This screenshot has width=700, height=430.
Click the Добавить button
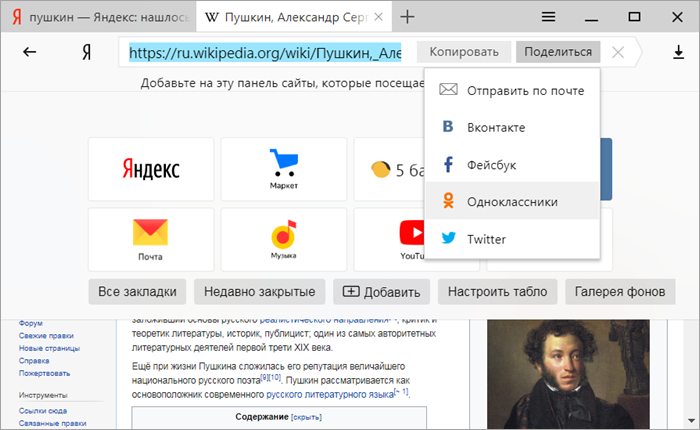pos(381,292)
